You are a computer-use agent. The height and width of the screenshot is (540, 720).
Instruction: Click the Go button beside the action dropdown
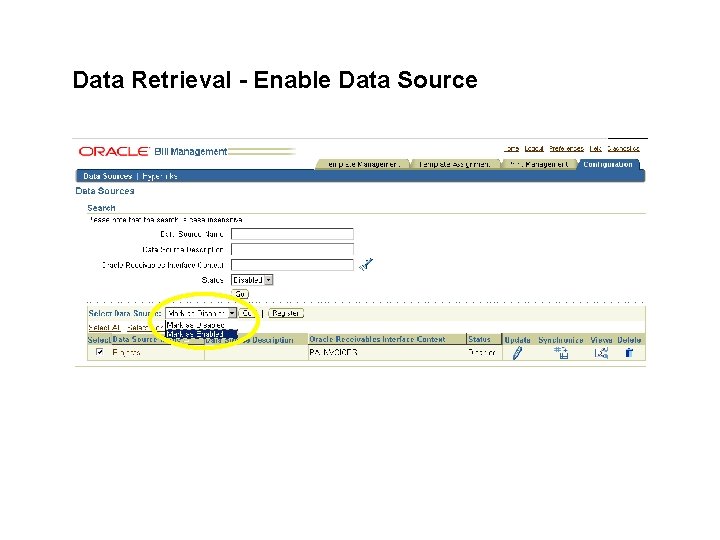click(248, 313)
